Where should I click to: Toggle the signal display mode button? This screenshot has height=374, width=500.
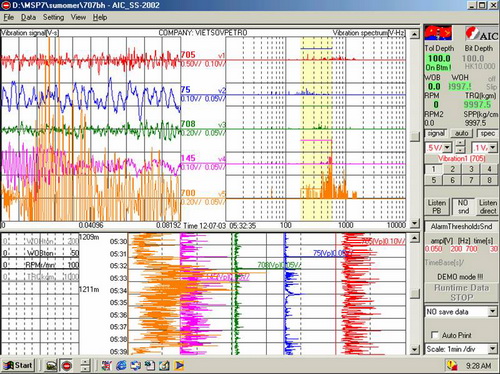point(436,133)
